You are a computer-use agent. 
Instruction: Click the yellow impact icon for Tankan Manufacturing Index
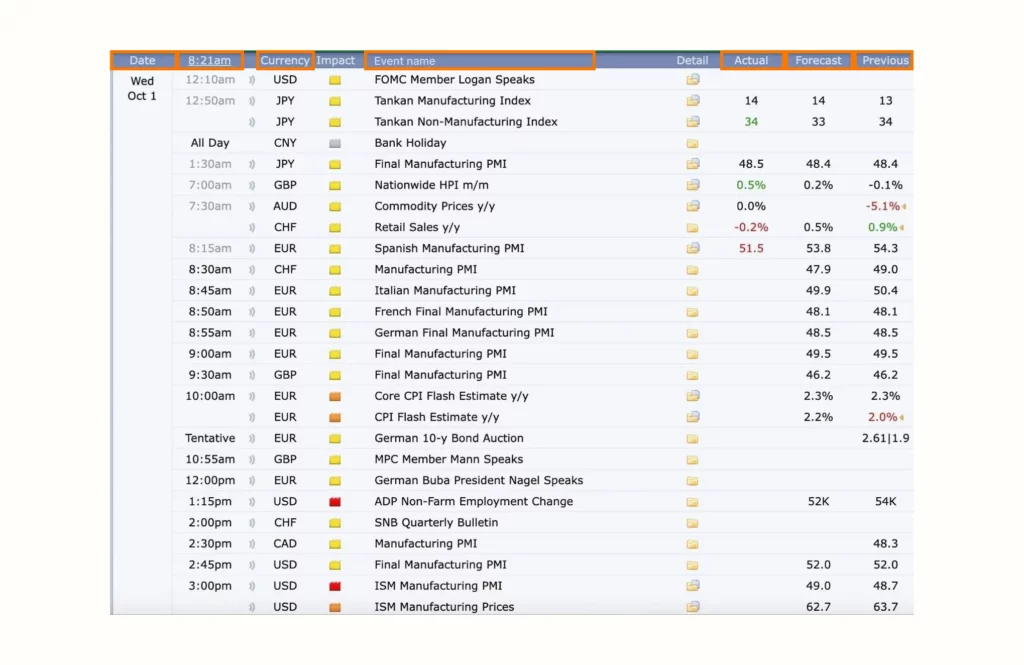(336, 100)
